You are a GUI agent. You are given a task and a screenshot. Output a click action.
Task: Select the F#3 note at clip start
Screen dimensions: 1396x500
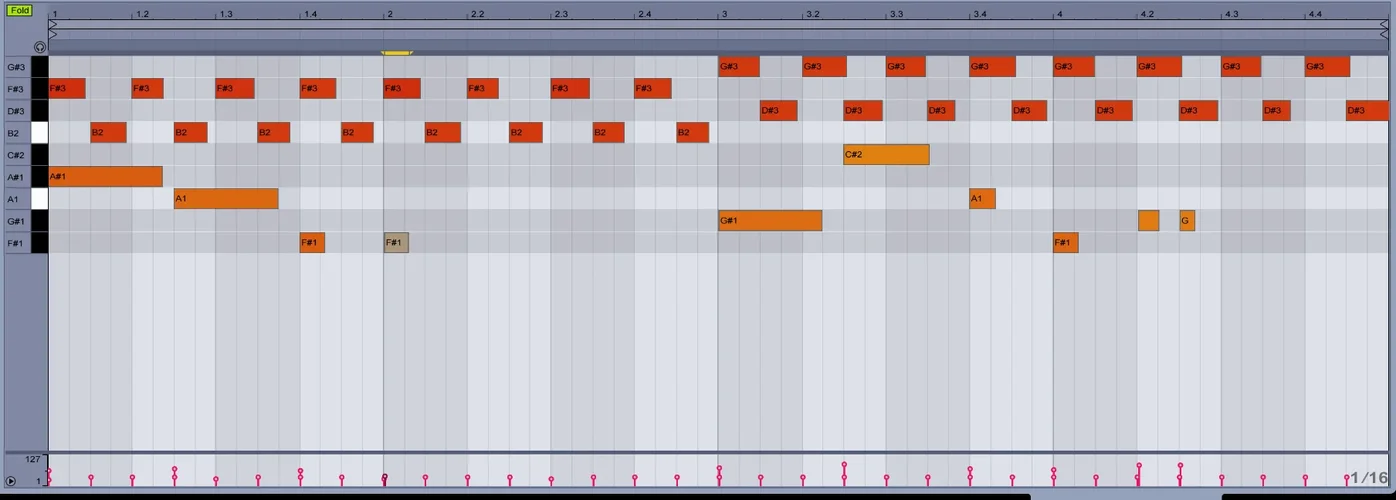coord(67,89)
